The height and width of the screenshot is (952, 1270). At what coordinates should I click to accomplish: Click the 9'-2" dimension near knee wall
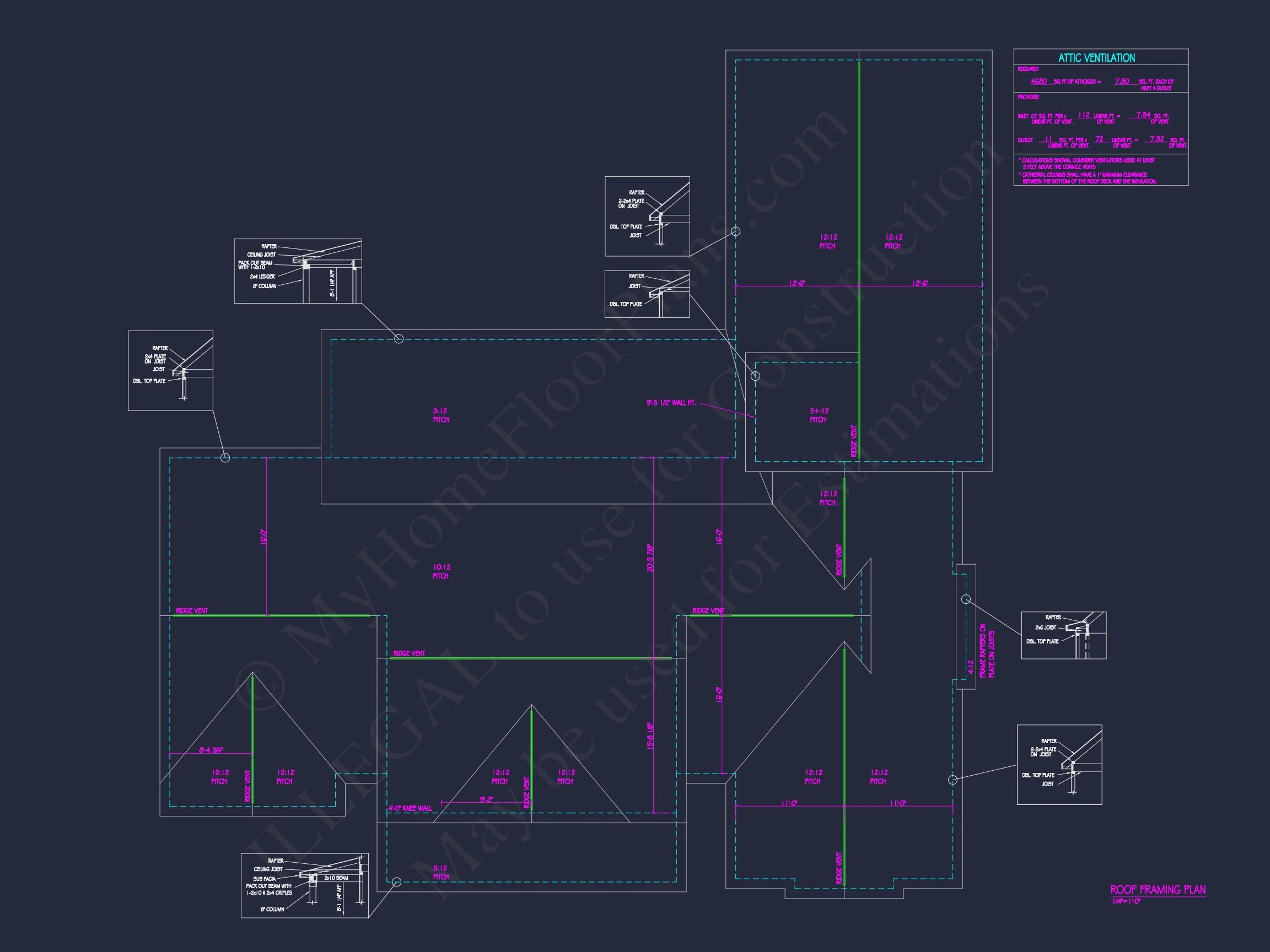click(x=486, y=799)
